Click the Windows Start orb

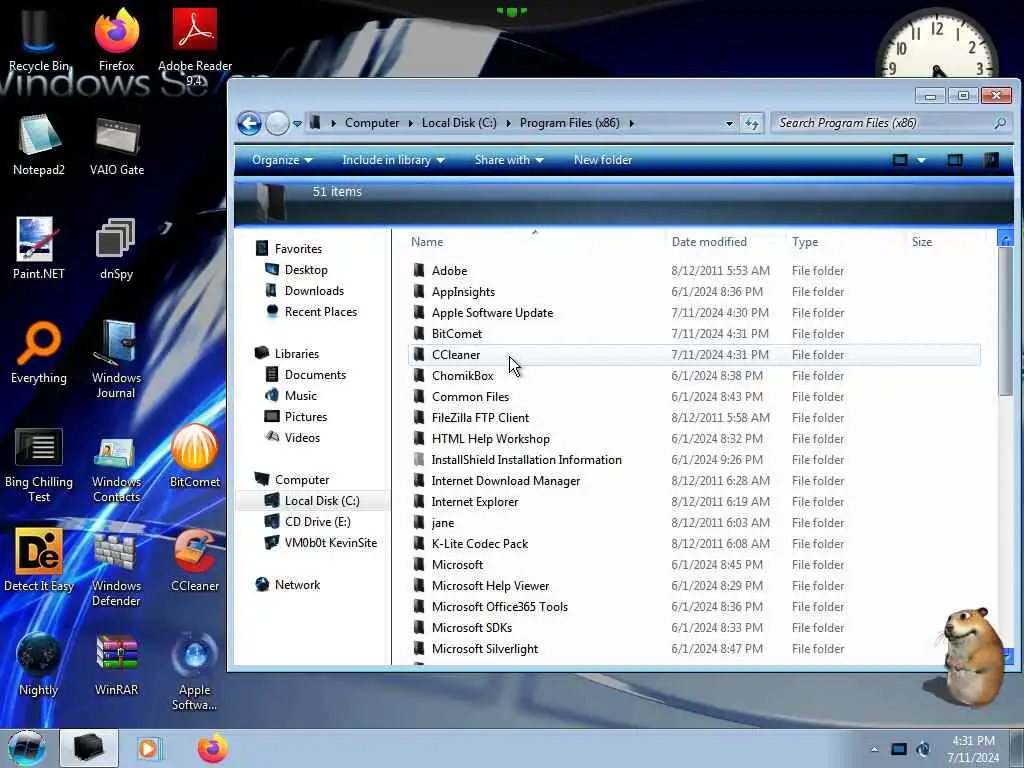[26, 748]
